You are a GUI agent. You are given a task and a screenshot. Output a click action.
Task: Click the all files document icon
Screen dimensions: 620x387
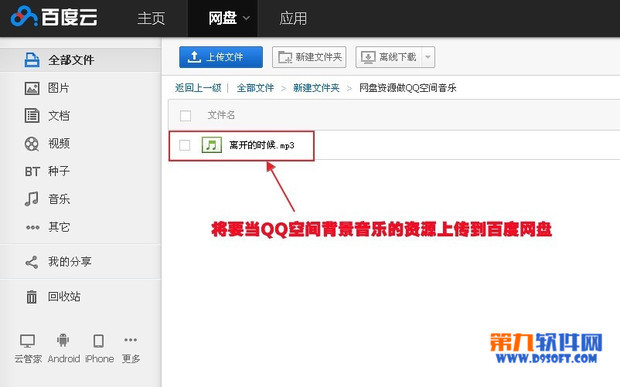point(32,60)
